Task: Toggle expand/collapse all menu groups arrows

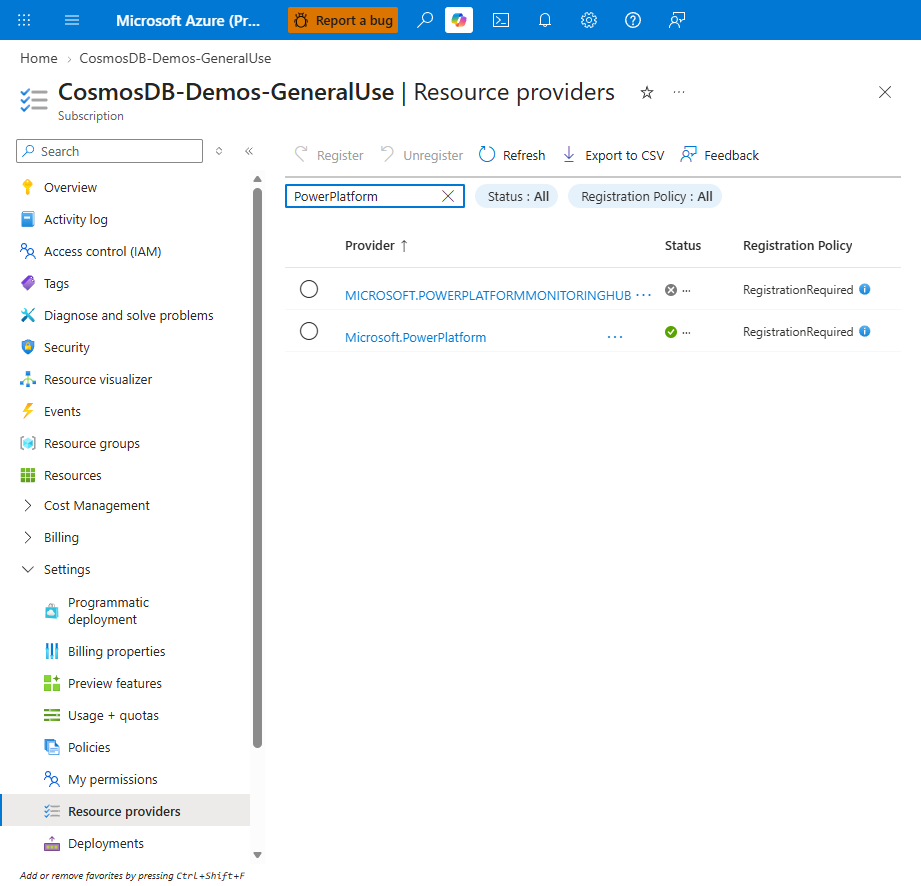Action: (219, 151)
